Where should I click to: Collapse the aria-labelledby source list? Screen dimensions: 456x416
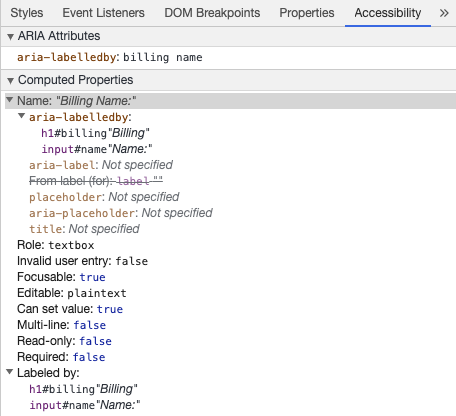(22, 116)
